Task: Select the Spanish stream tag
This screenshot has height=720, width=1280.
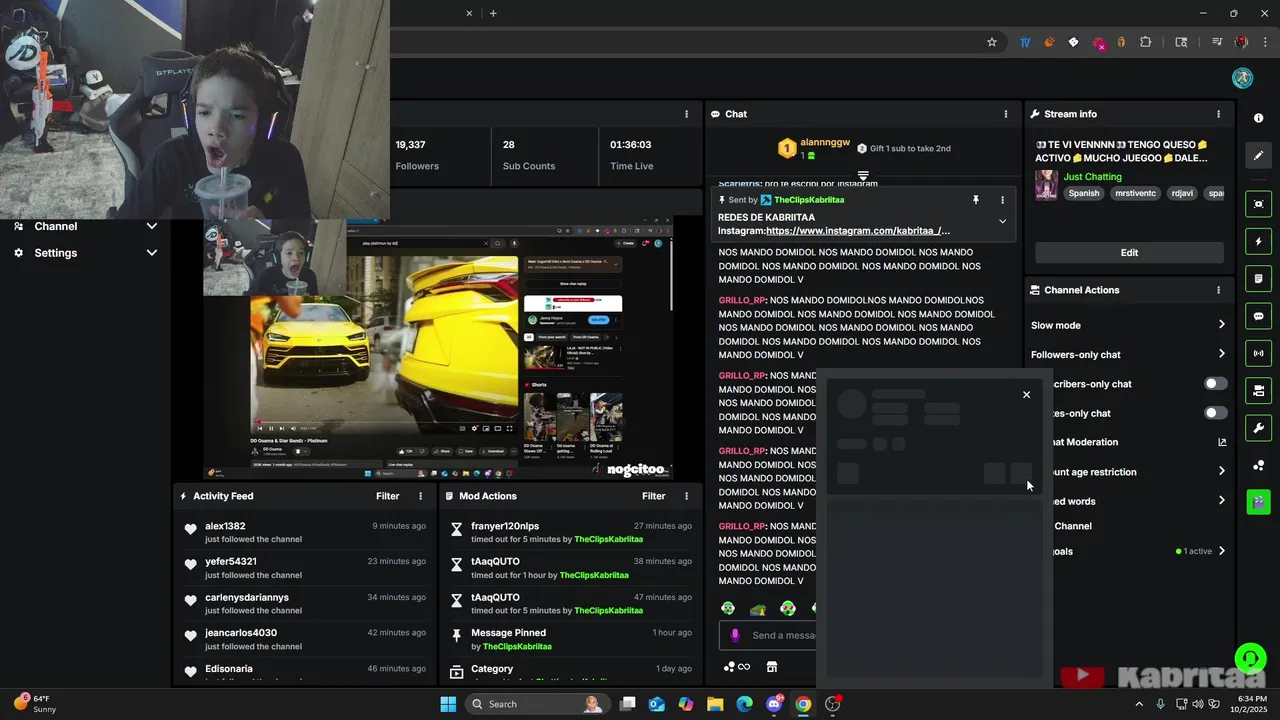Action: pos(1083,194)
